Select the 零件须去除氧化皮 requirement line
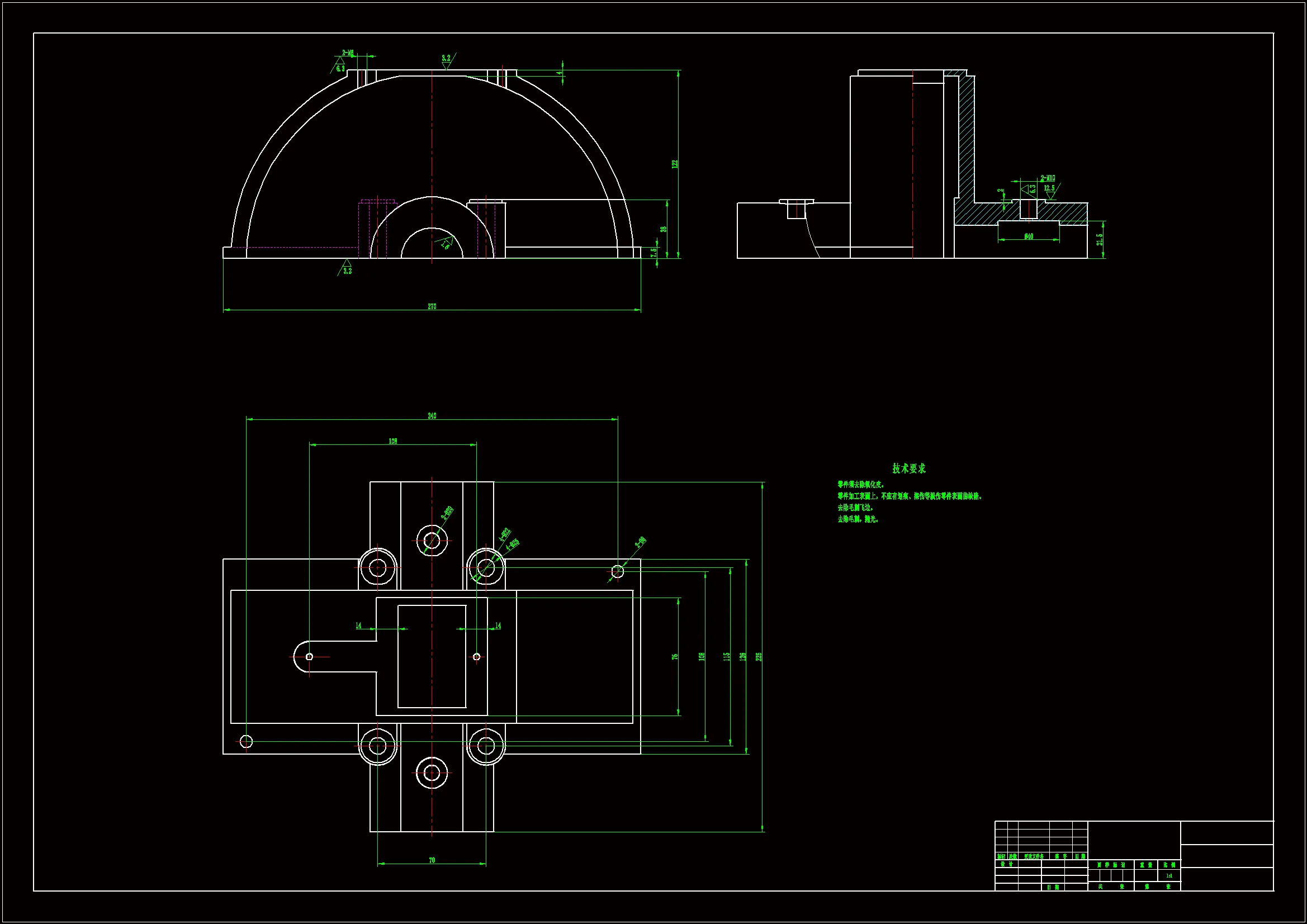This screenshot has height=924, width=1307. [861, 485]
